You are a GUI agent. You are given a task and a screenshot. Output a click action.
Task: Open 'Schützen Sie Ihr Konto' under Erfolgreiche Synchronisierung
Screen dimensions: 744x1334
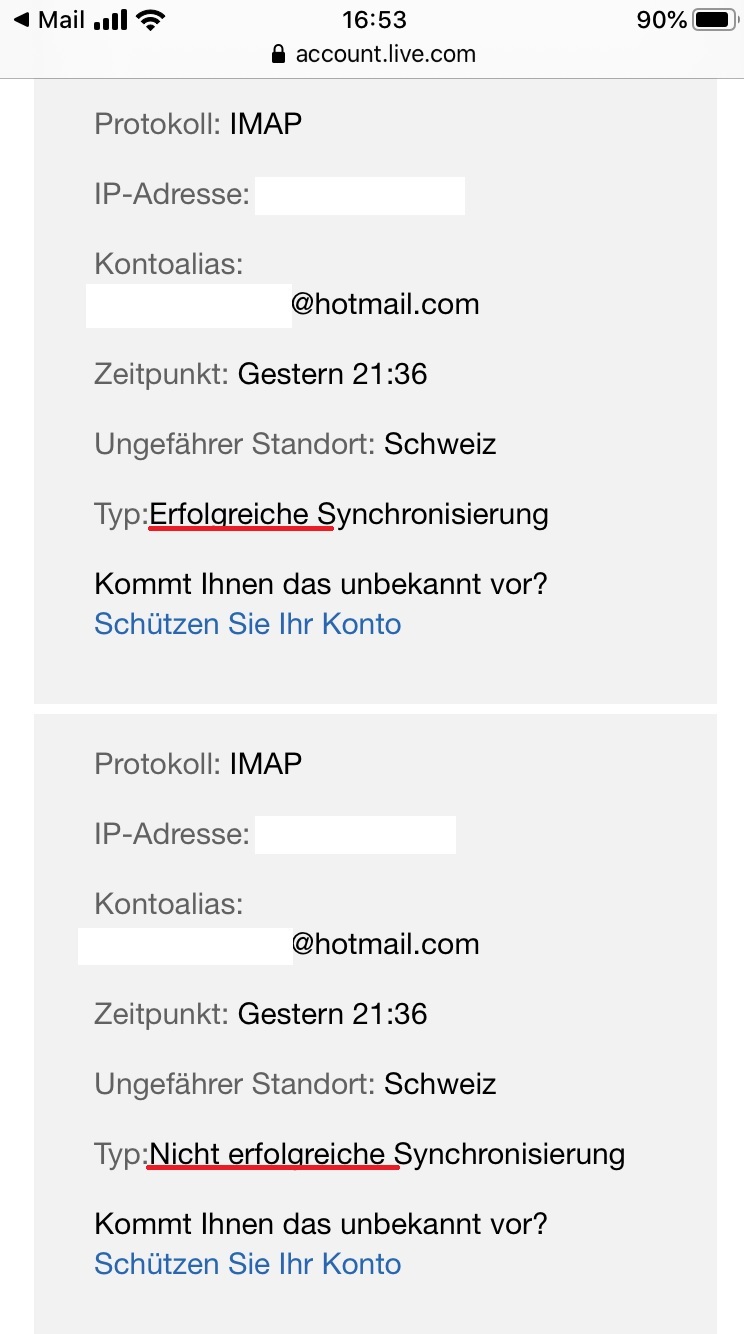coord(247,624)
